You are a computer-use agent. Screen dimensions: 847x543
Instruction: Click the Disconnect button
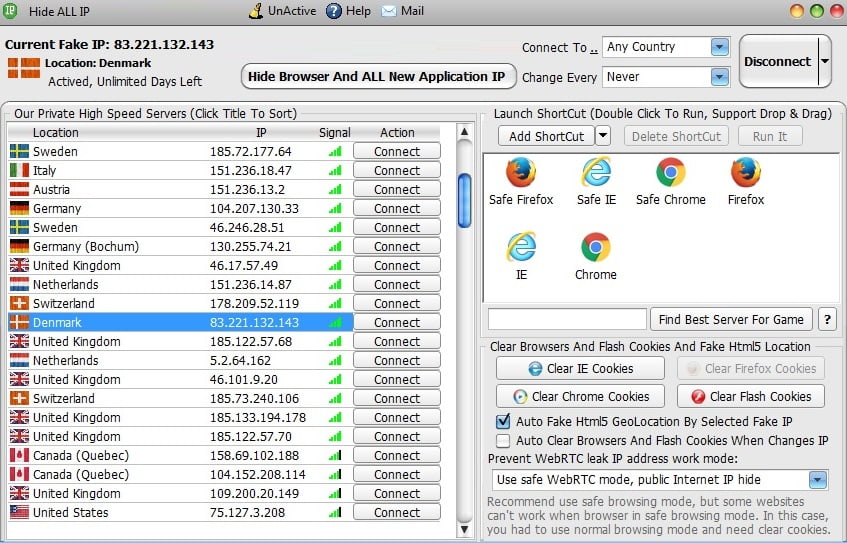click(x=778, y=61)
